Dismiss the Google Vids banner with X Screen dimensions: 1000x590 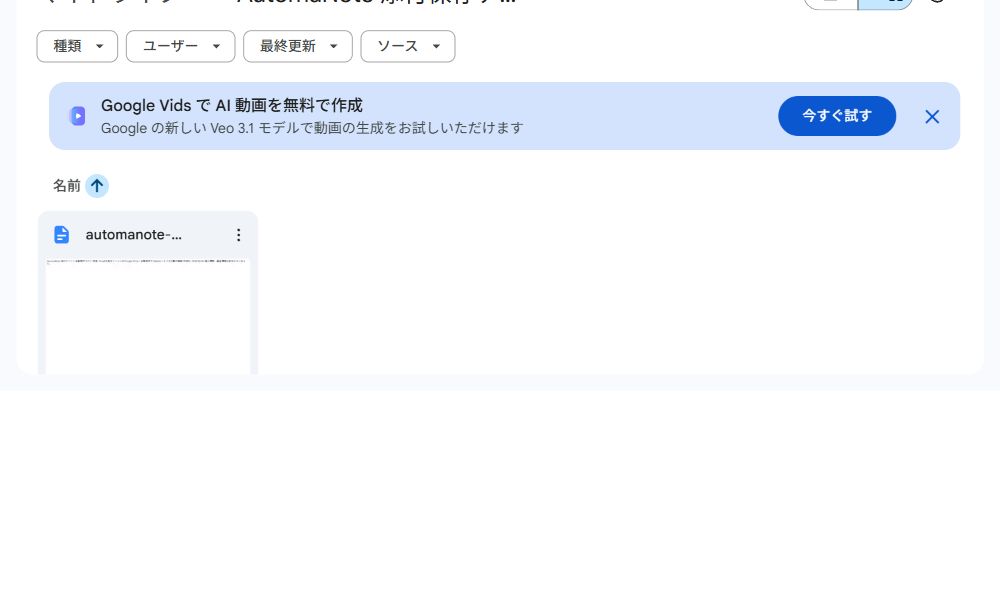(x=932, y=117)
